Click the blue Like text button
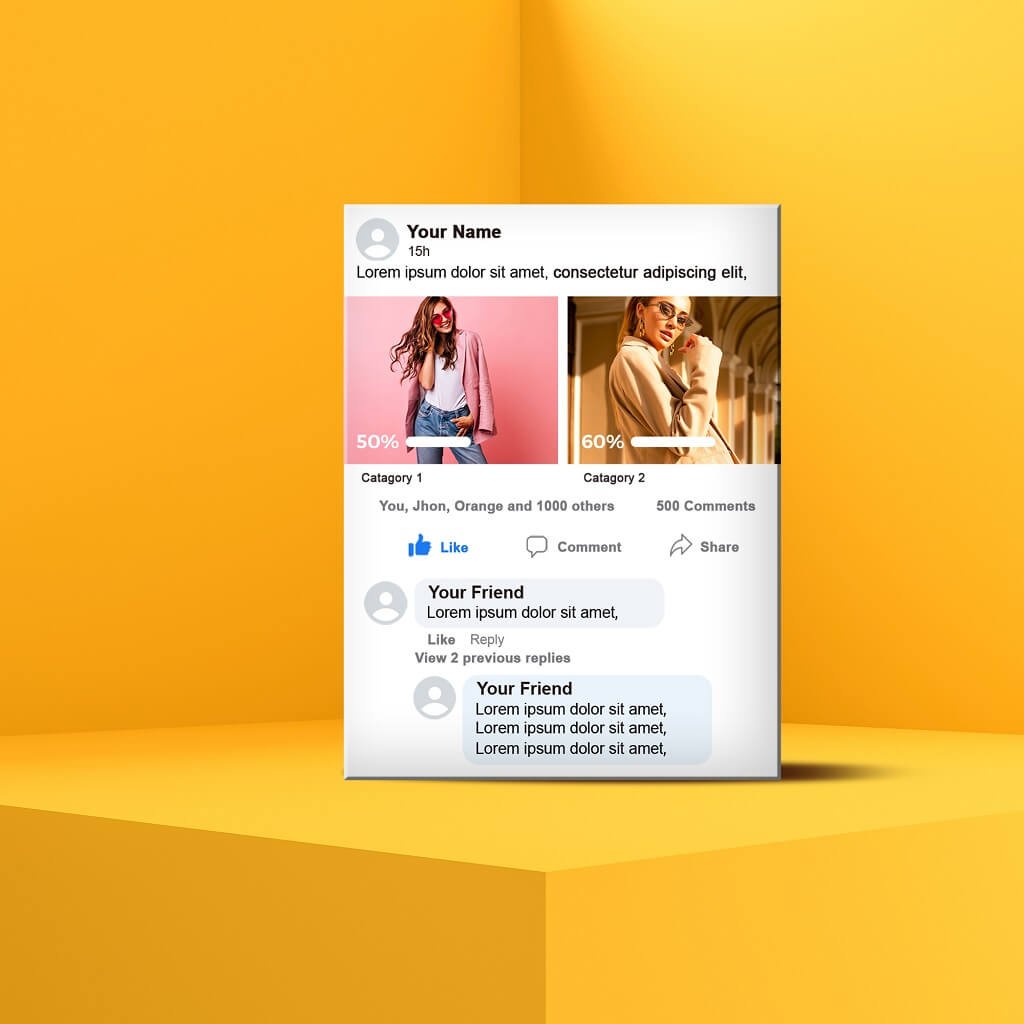Viewport: 1024px width, 1024px height. point(454,547)
